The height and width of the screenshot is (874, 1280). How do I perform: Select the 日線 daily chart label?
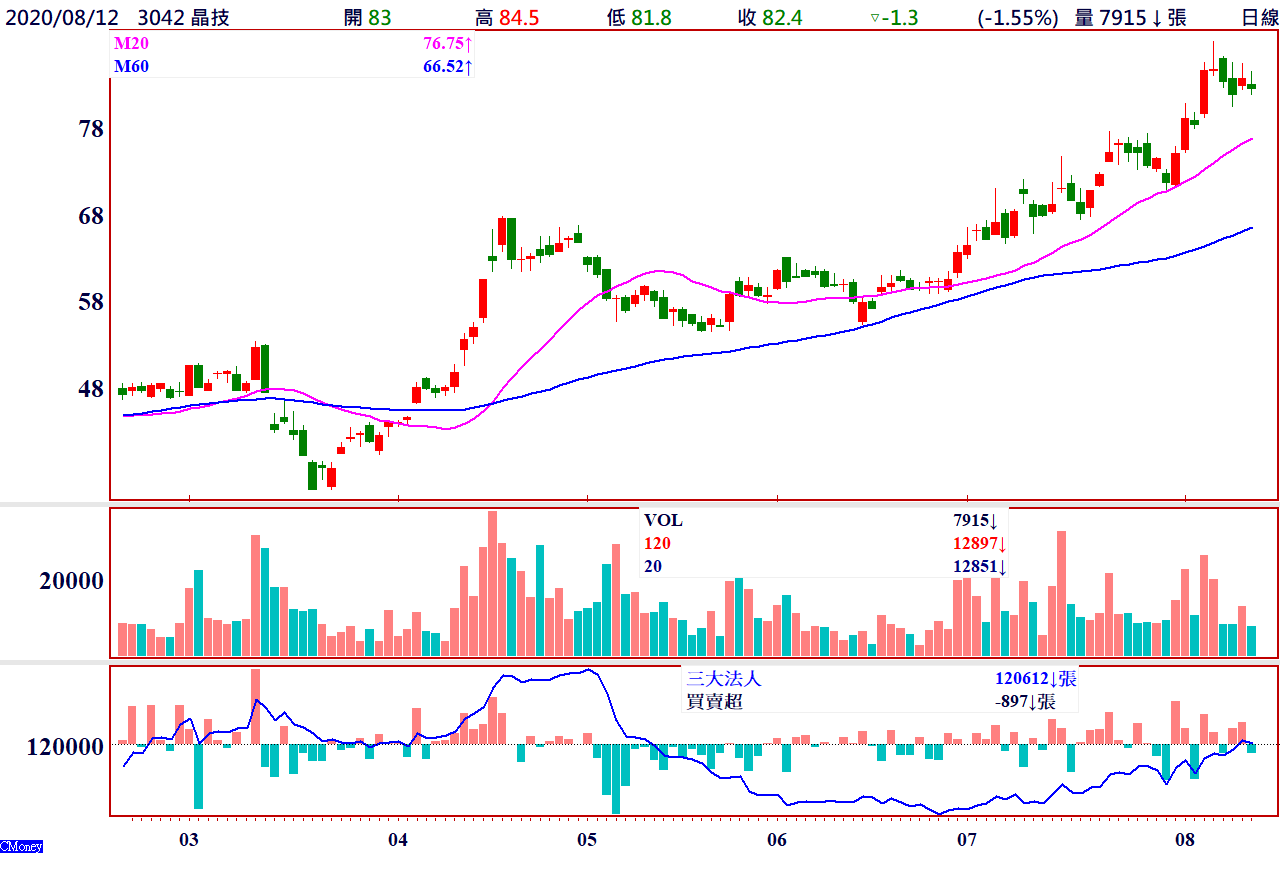tap(1258, 17)
